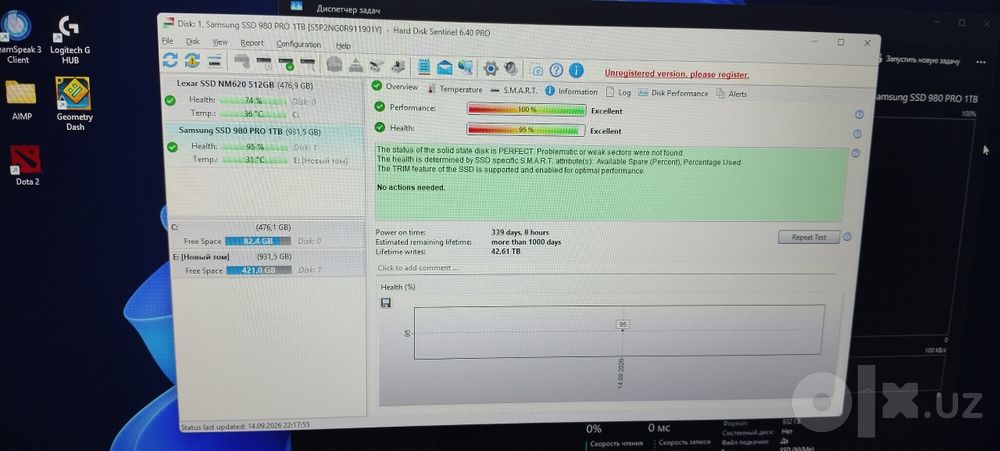The width and height of the screenshot is (1000, 451).
Task: Click the gray globe-shaped toolbar icon
Action: (x=334, y=64)
